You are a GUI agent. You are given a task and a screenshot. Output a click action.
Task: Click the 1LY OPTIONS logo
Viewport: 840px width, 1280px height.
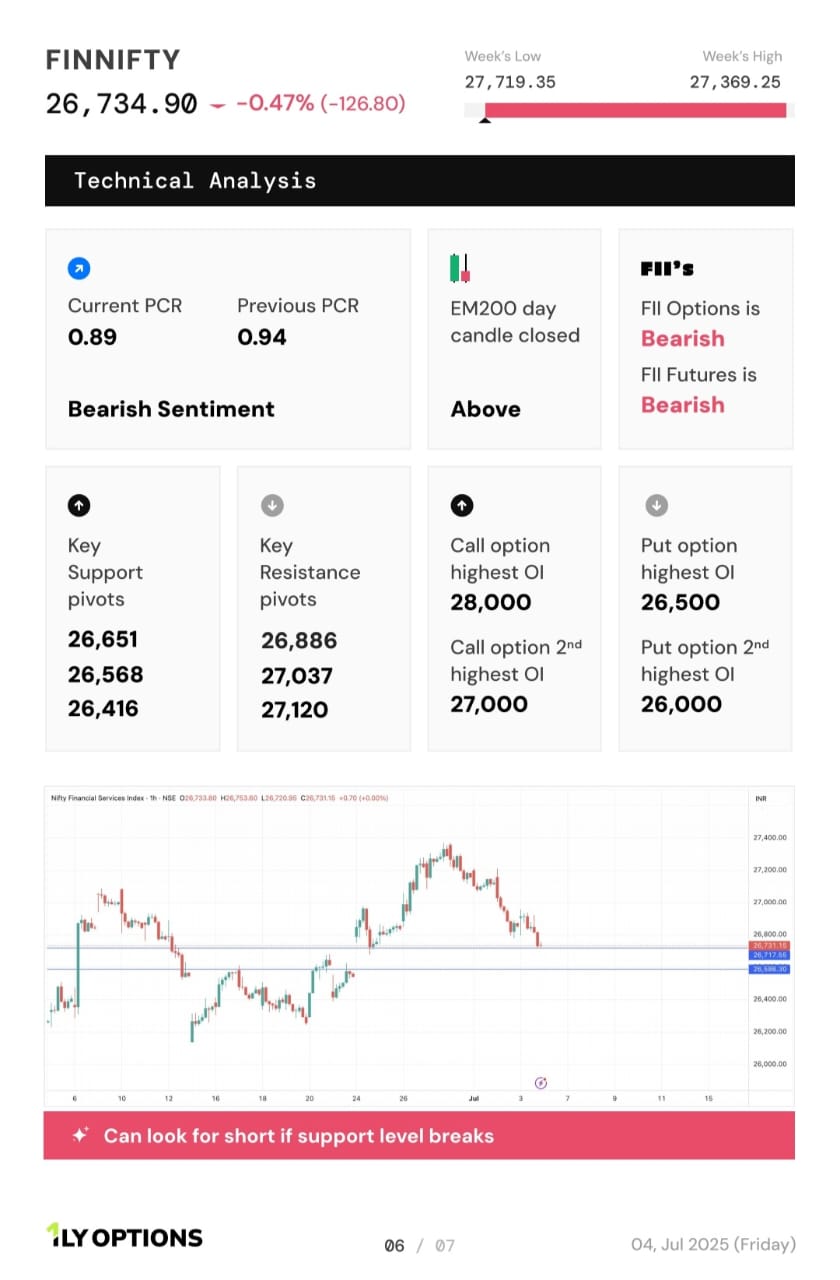pyautogui.click(x=124, y=1237)
